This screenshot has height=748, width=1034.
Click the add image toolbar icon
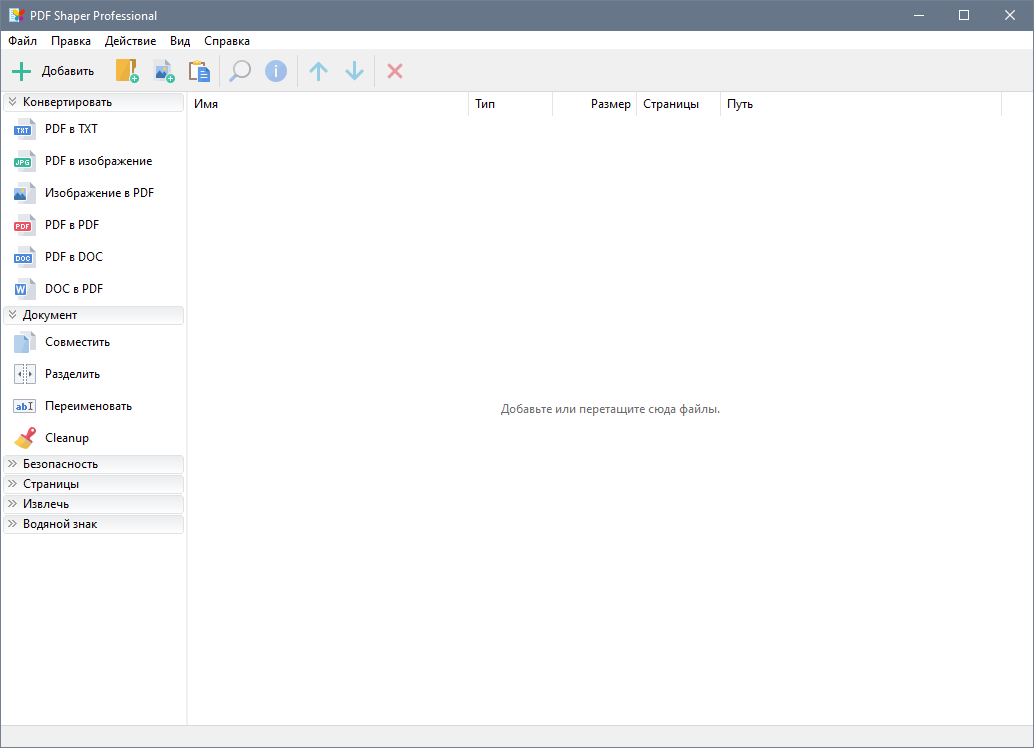coord(164,71)
